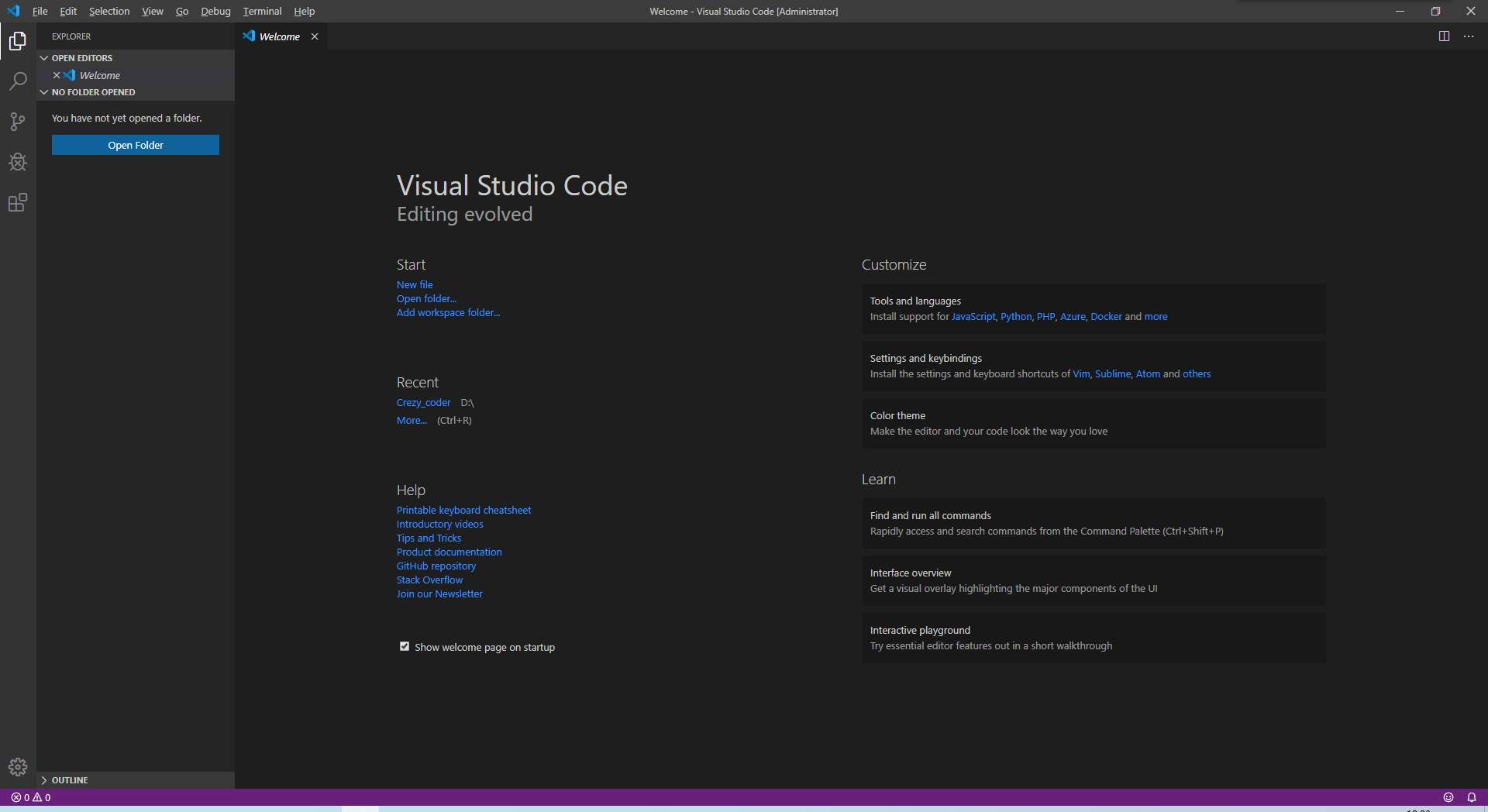Screen dimensions: 1488x812
Task: Install PHP support link
Action: coord(1045,316)
